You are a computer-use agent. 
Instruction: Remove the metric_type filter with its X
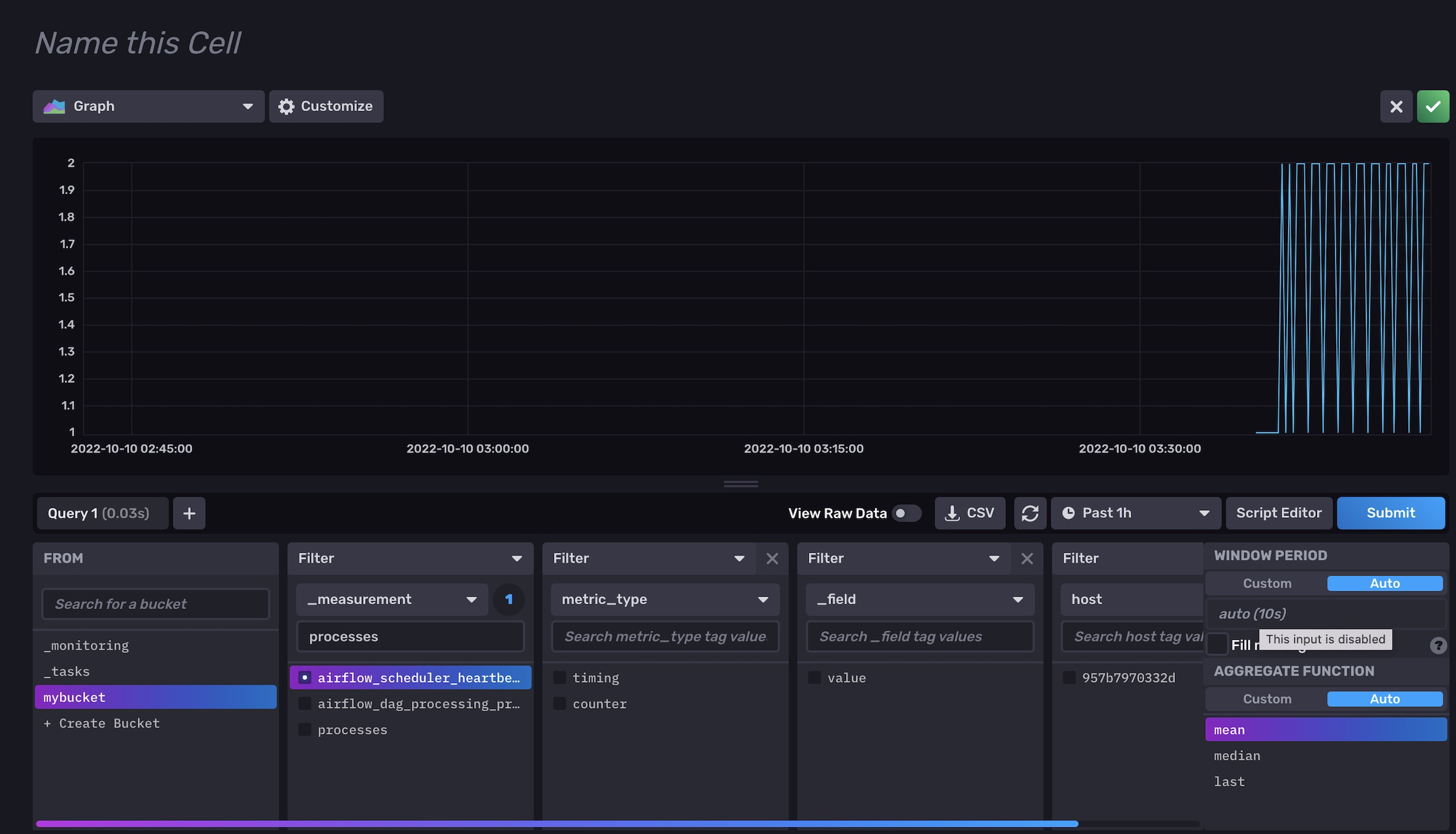click(772, 558)
